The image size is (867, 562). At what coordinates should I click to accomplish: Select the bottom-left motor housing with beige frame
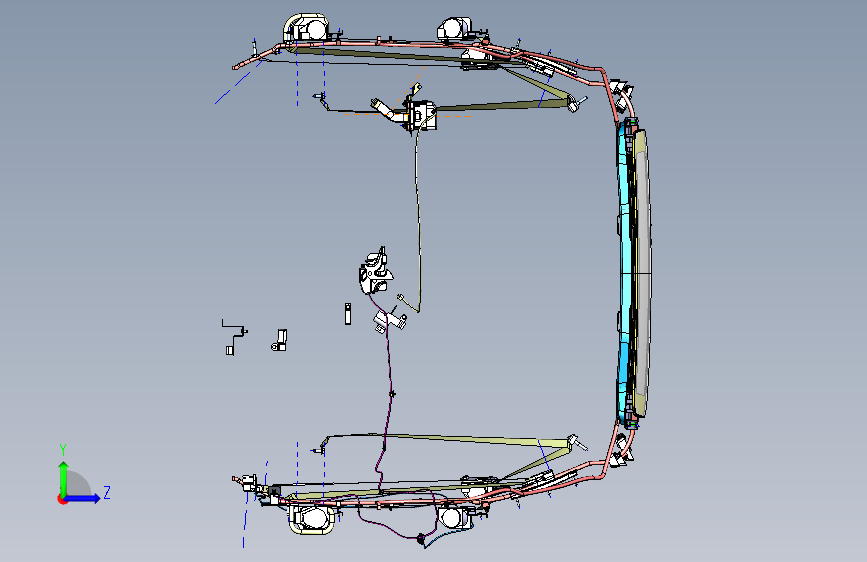pos(311,520)
